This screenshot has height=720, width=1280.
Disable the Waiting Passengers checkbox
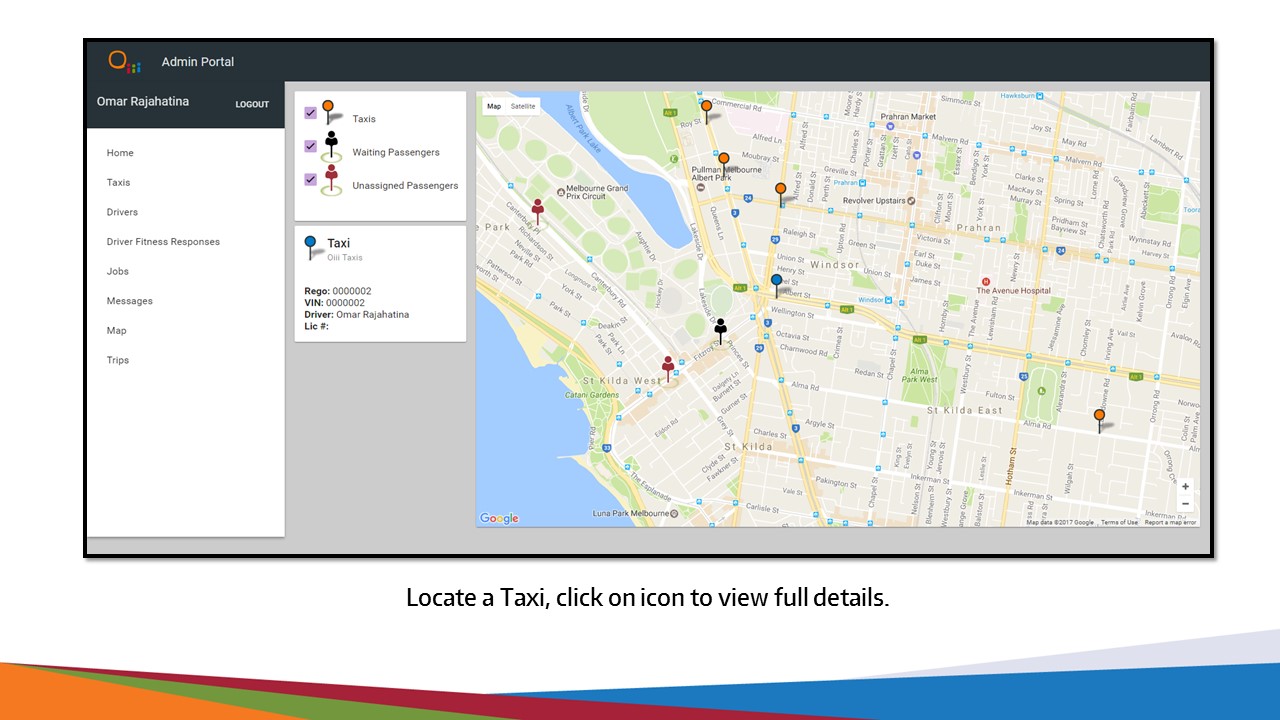311,146
